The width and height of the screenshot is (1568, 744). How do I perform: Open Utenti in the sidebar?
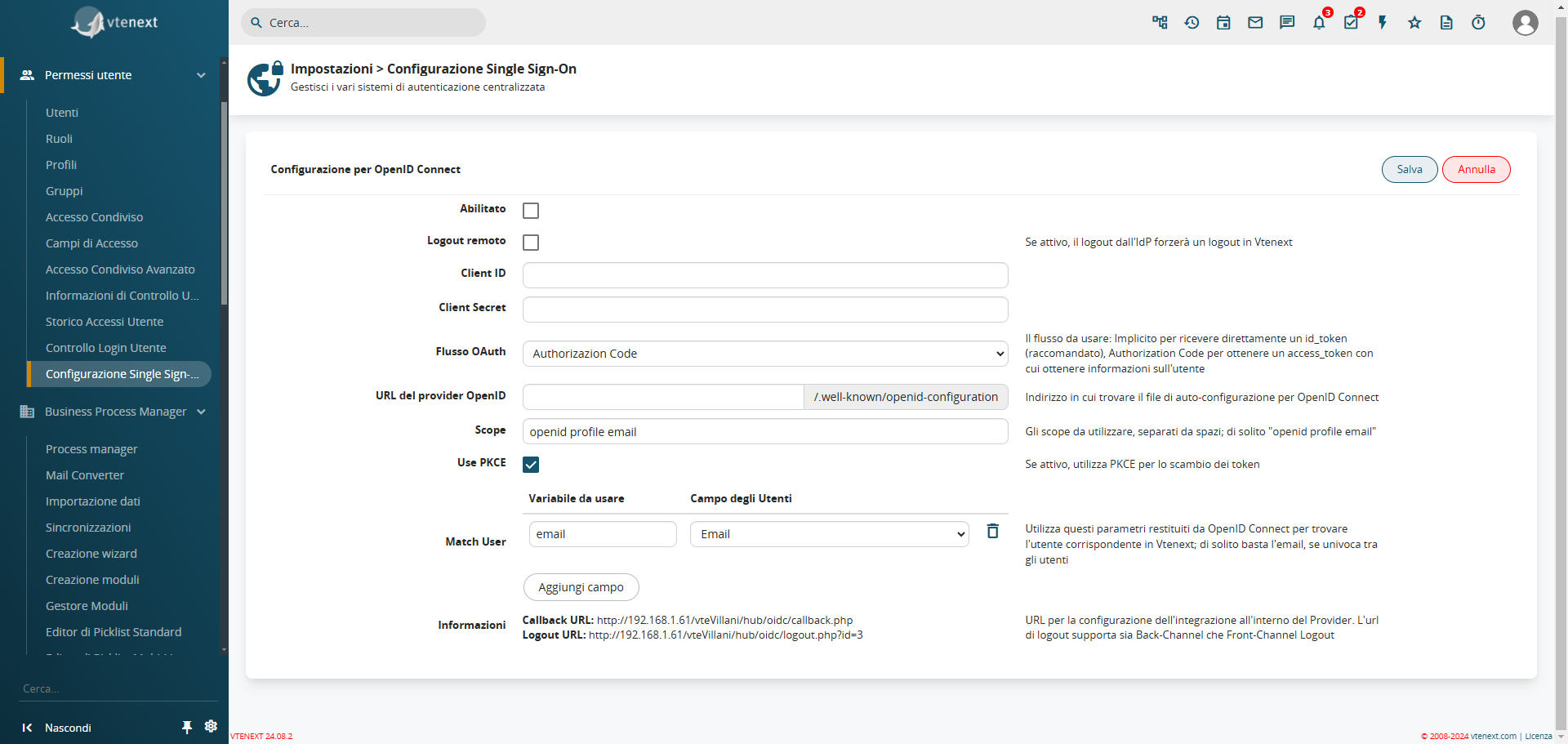[x=62, y=113]
